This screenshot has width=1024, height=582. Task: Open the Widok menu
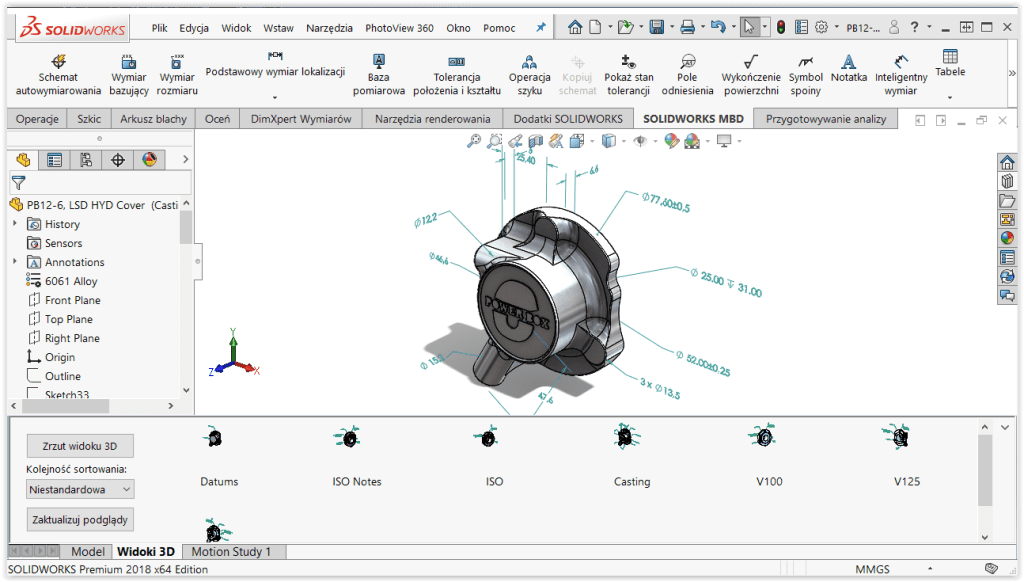click(236, 28)
